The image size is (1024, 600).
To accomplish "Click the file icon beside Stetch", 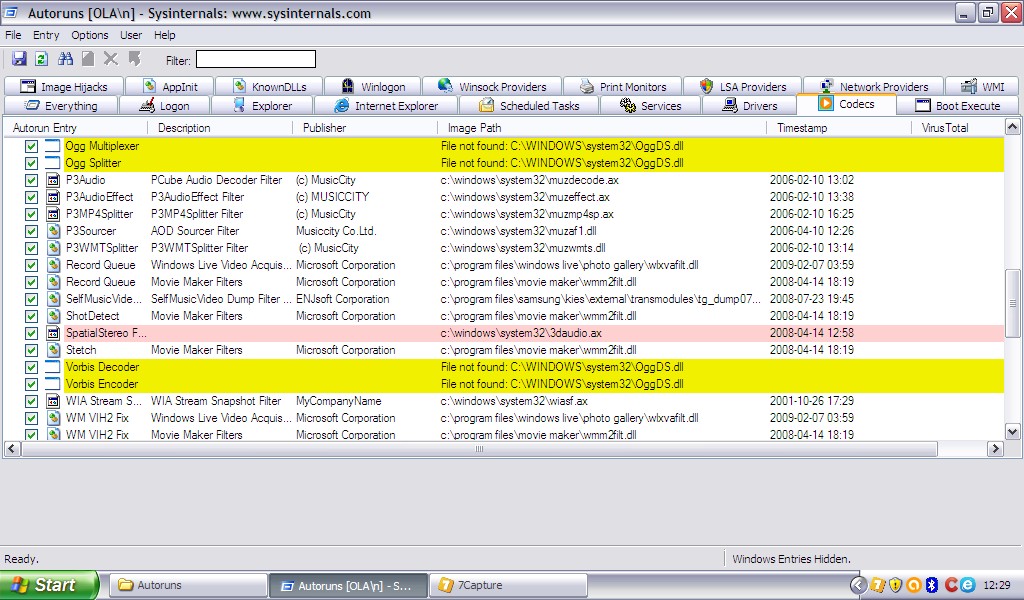I will click(x=54, y=350).
